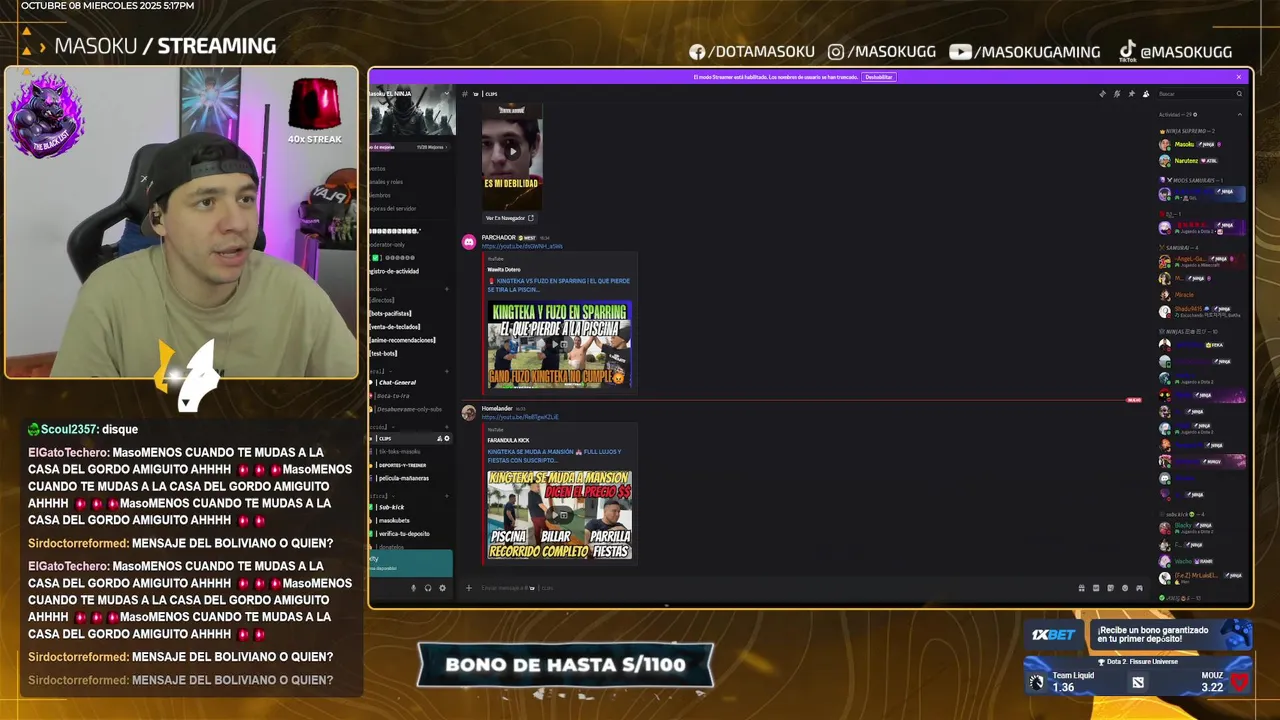Open the GIF picker

point(1096,588)
